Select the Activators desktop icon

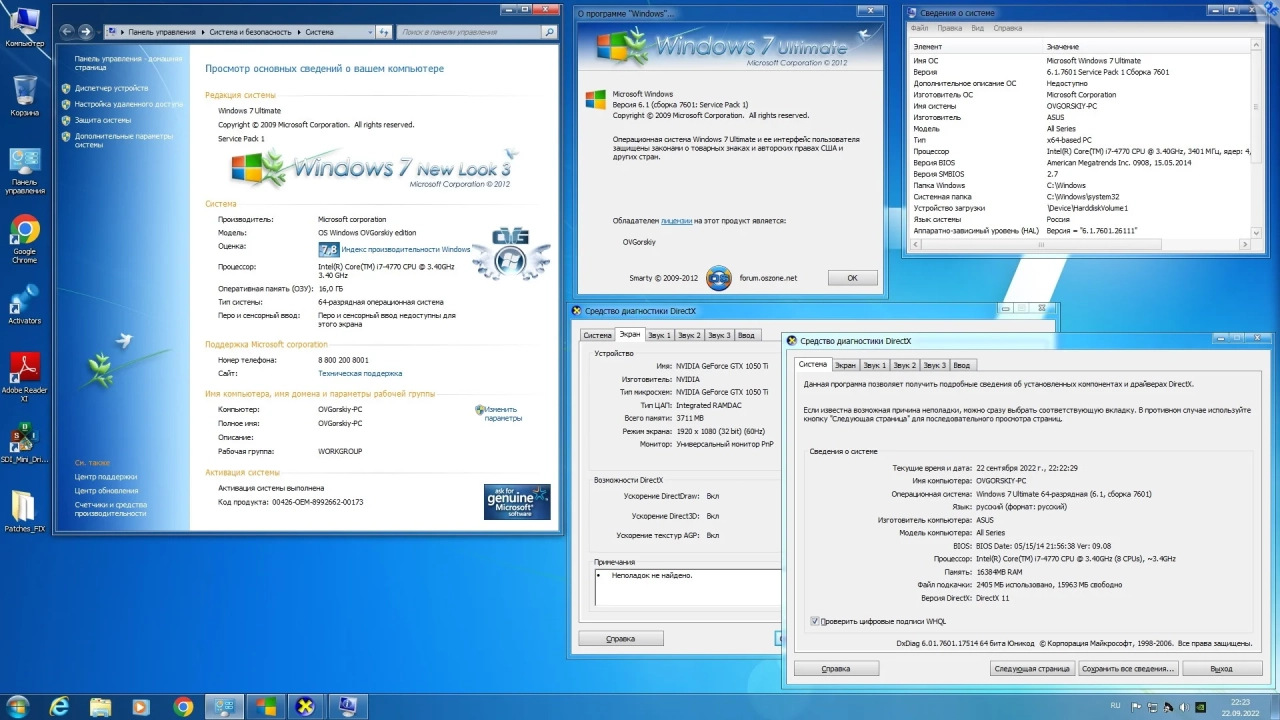24,306
